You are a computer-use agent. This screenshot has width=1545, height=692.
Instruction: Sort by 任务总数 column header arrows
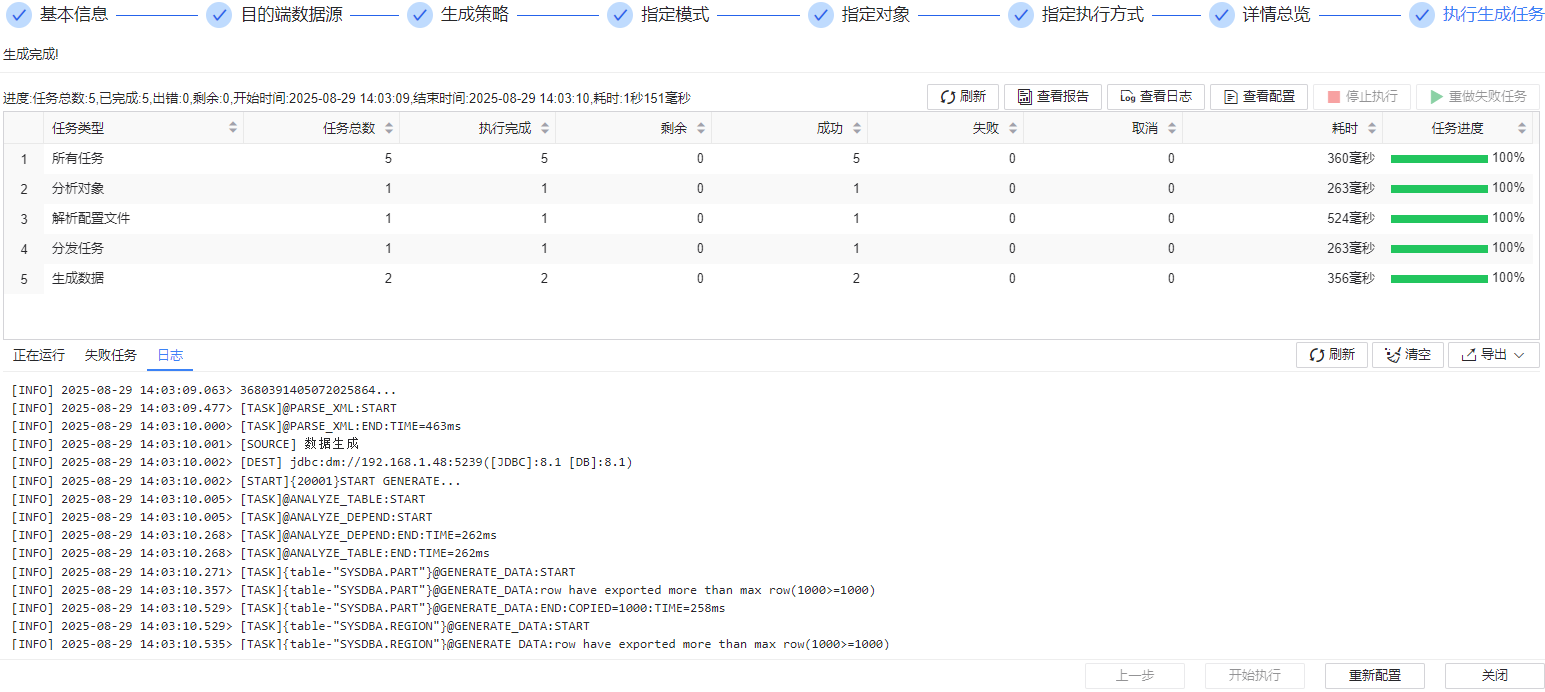click(x=389, y=128)
